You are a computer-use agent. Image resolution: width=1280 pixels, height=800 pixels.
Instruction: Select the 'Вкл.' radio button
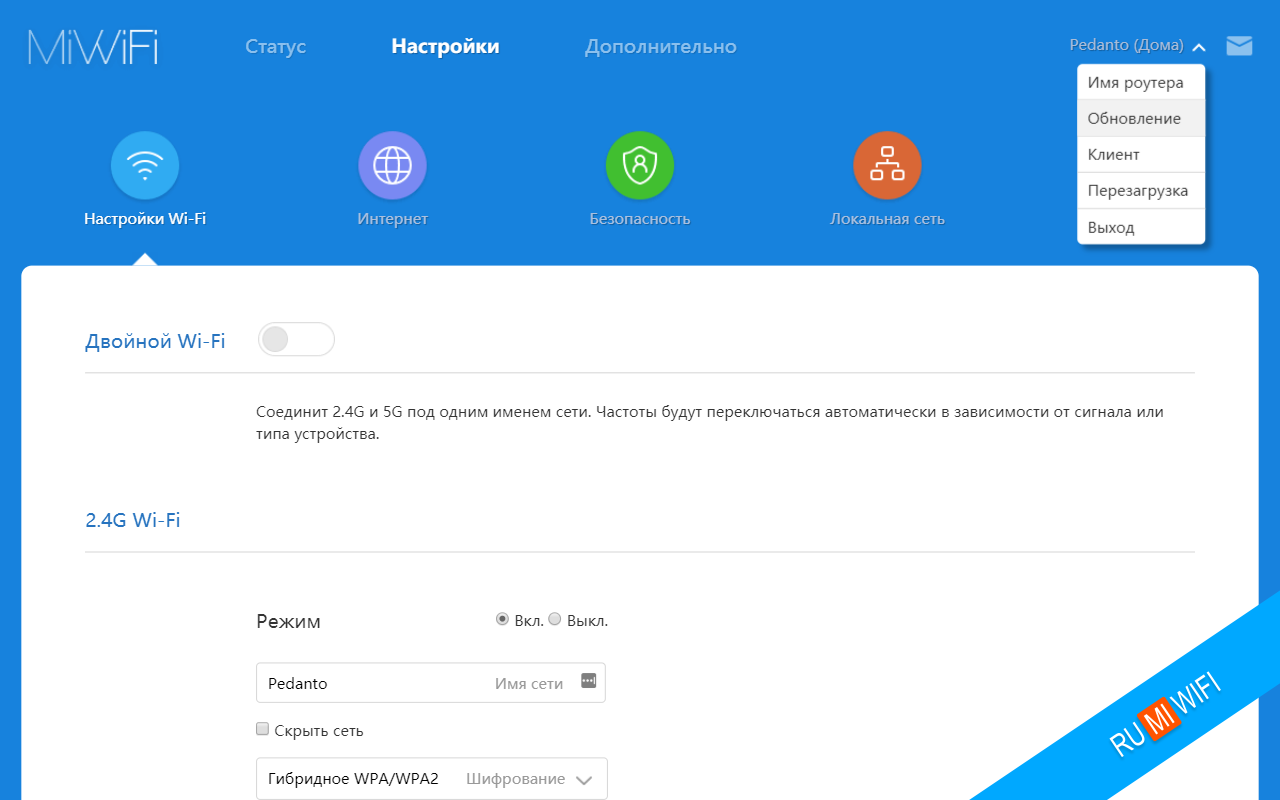502,620
